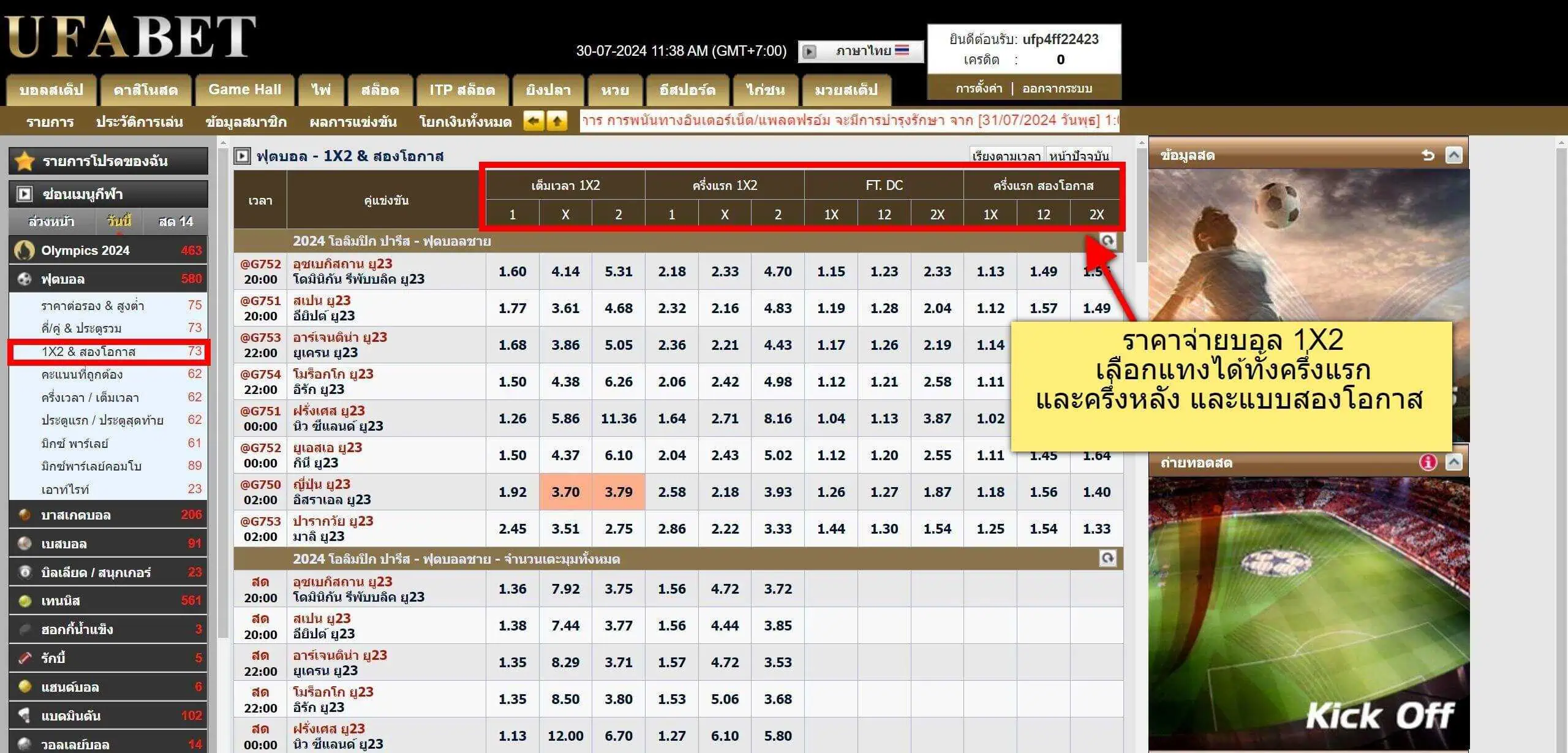Click the play icon beside ซ่อนเมนูกีฬา
The image size is (1568, 753).
point(24,194)
